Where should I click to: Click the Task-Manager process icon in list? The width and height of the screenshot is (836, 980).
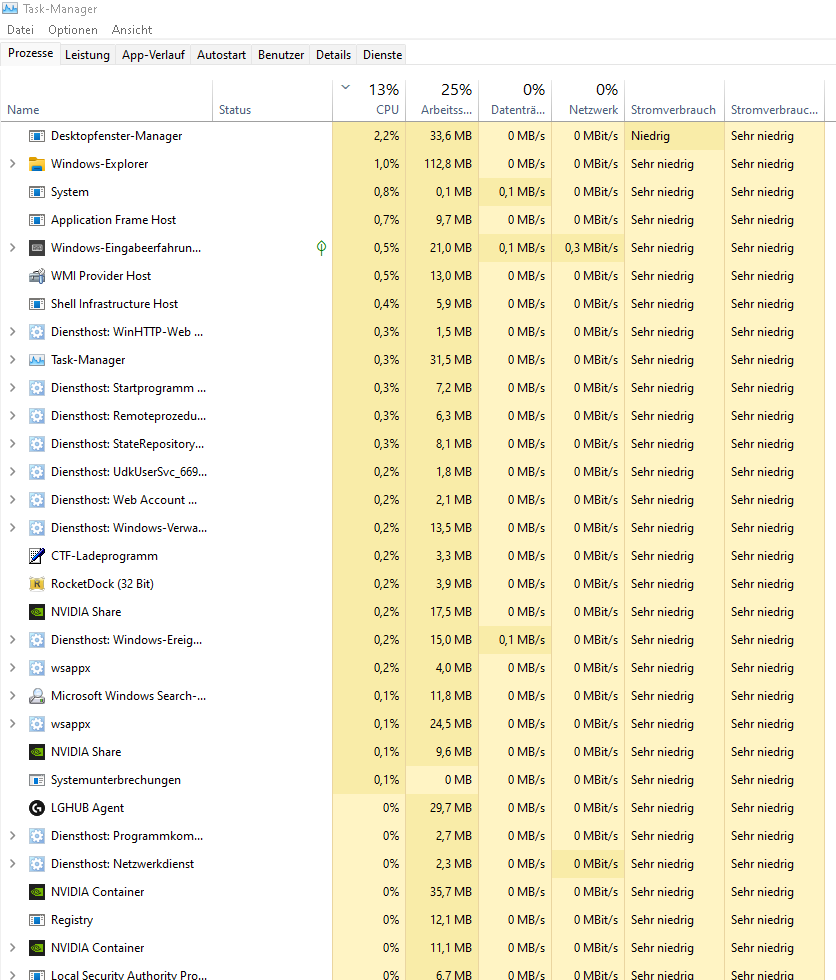click(37, 360)
